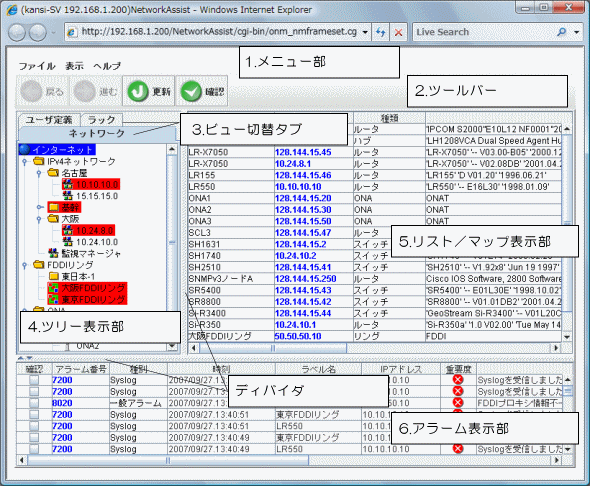Select the ネットワーク view tab
Image resolution: width=590 pixels, height=486 pixels.
[x=97, y=133]
